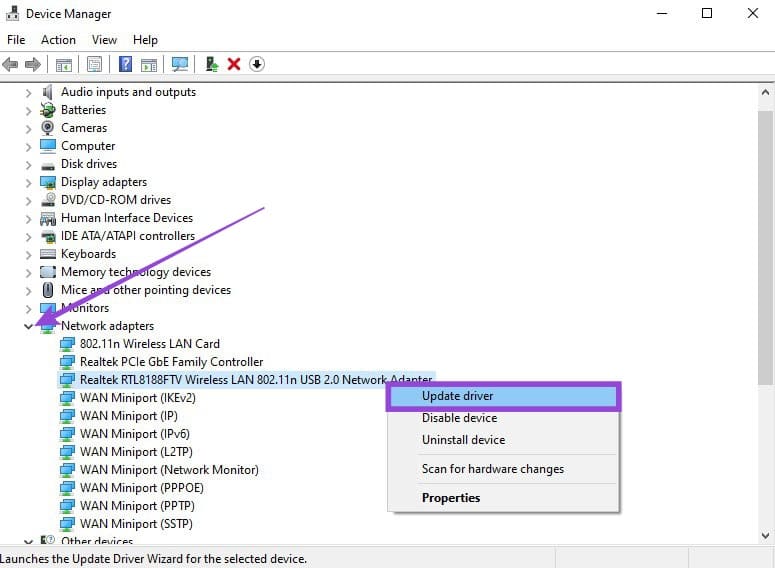Choose Scan for hardware changes context entry
The width and height of the screenshot is (775, 568).
tap(503, 469)
